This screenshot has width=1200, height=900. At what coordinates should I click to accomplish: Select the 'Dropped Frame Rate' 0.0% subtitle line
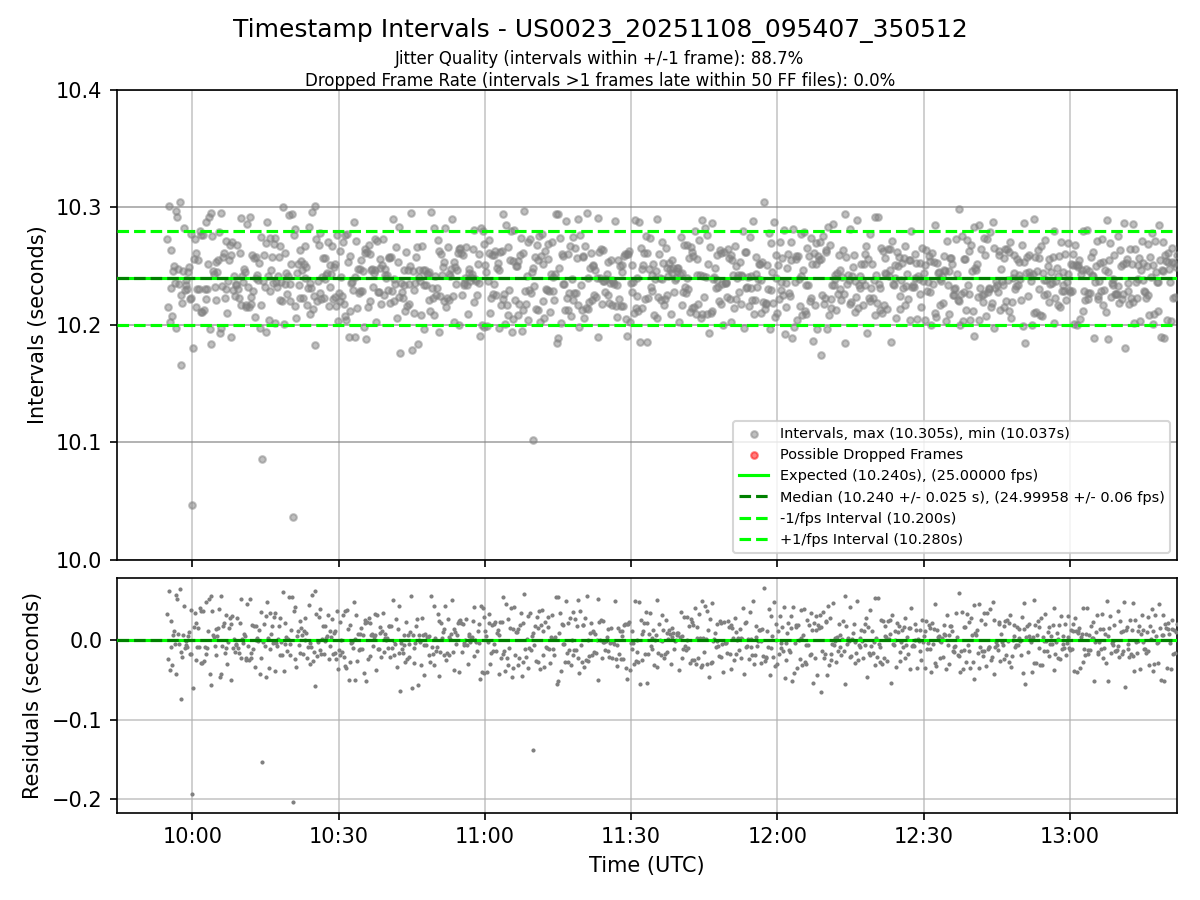(x=600, y=80)
